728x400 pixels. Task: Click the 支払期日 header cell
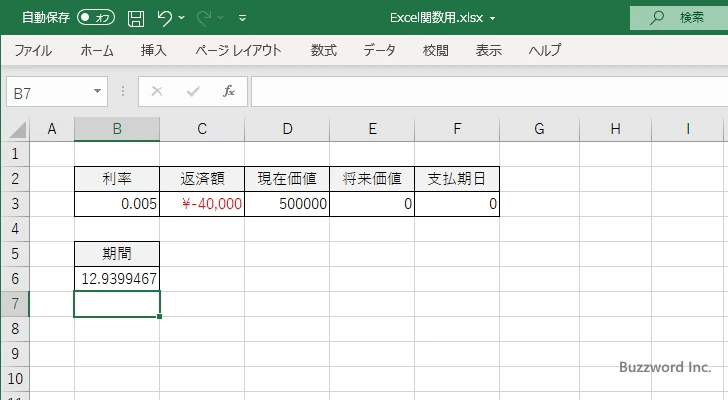pyautogui.click(x=457, y=179)
